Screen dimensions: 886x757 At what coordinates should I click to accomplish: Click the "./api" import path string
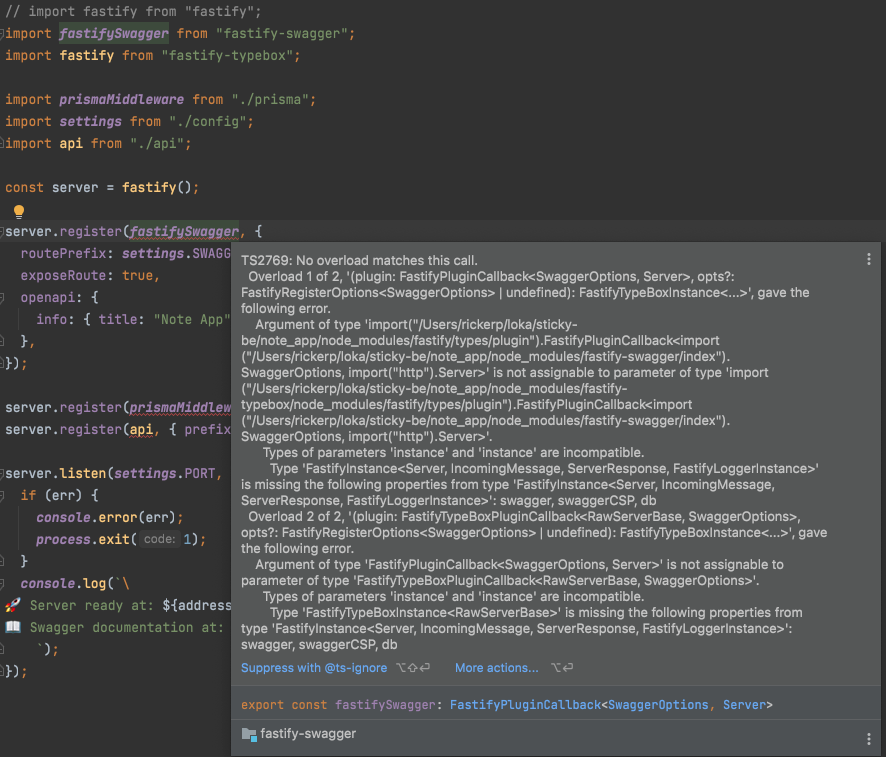[157, 144]
